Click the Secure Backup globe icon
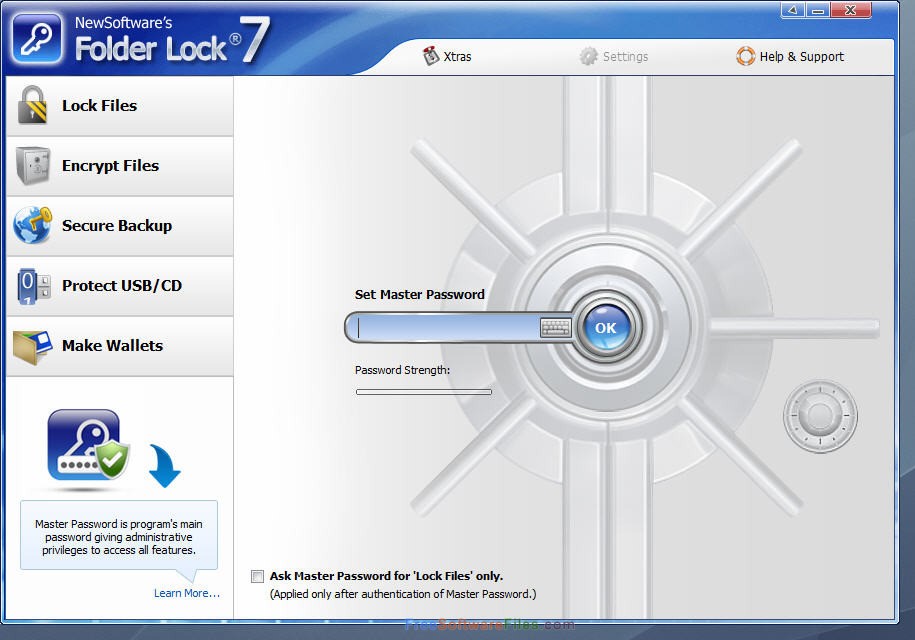Viewport: 915px width, 640px height. point(33,225)
